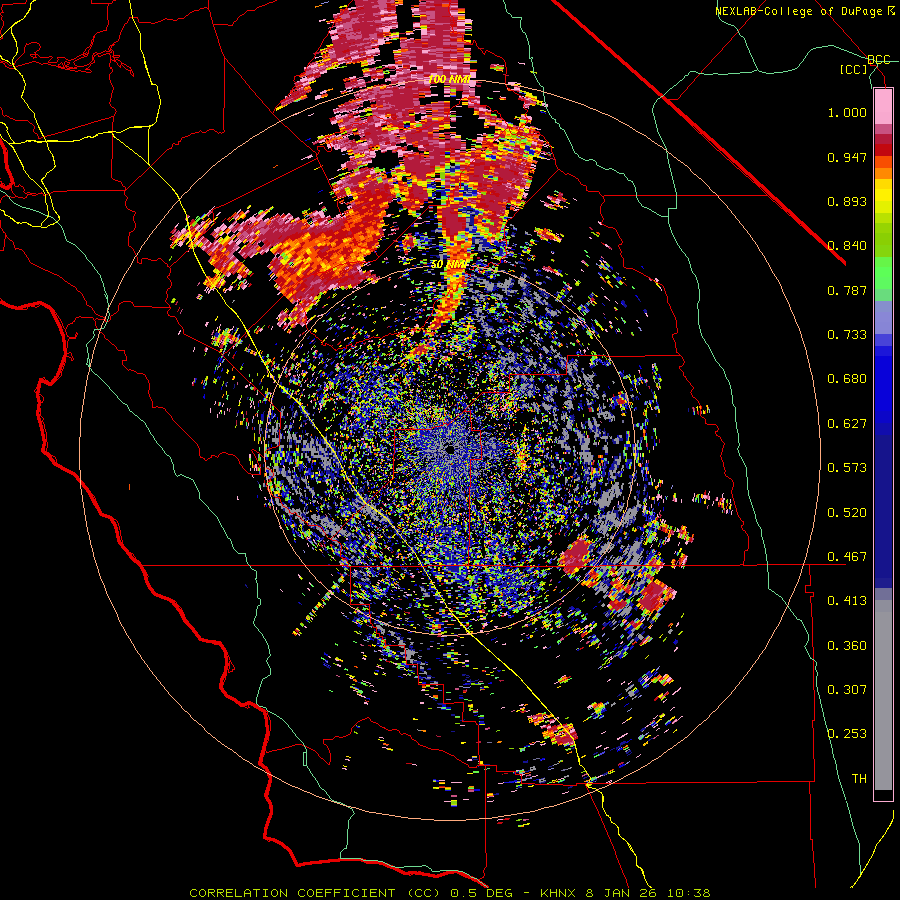
Task: Click the 0.733 scale value
Action: pos(847,335)
